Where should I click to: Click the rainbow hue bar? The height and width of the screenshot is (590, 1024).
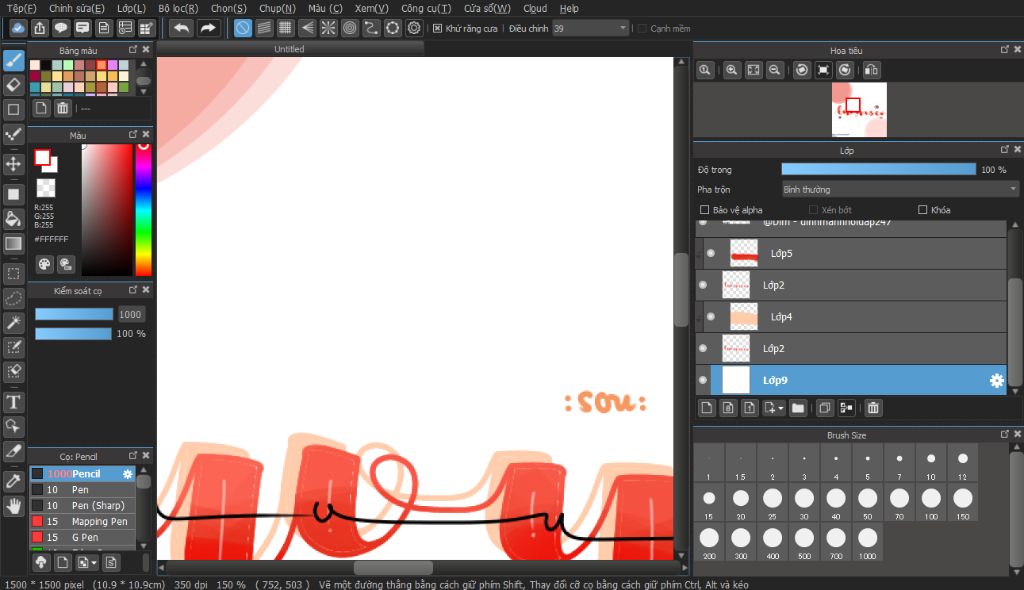pyautogui.click(x=143, y=210)
